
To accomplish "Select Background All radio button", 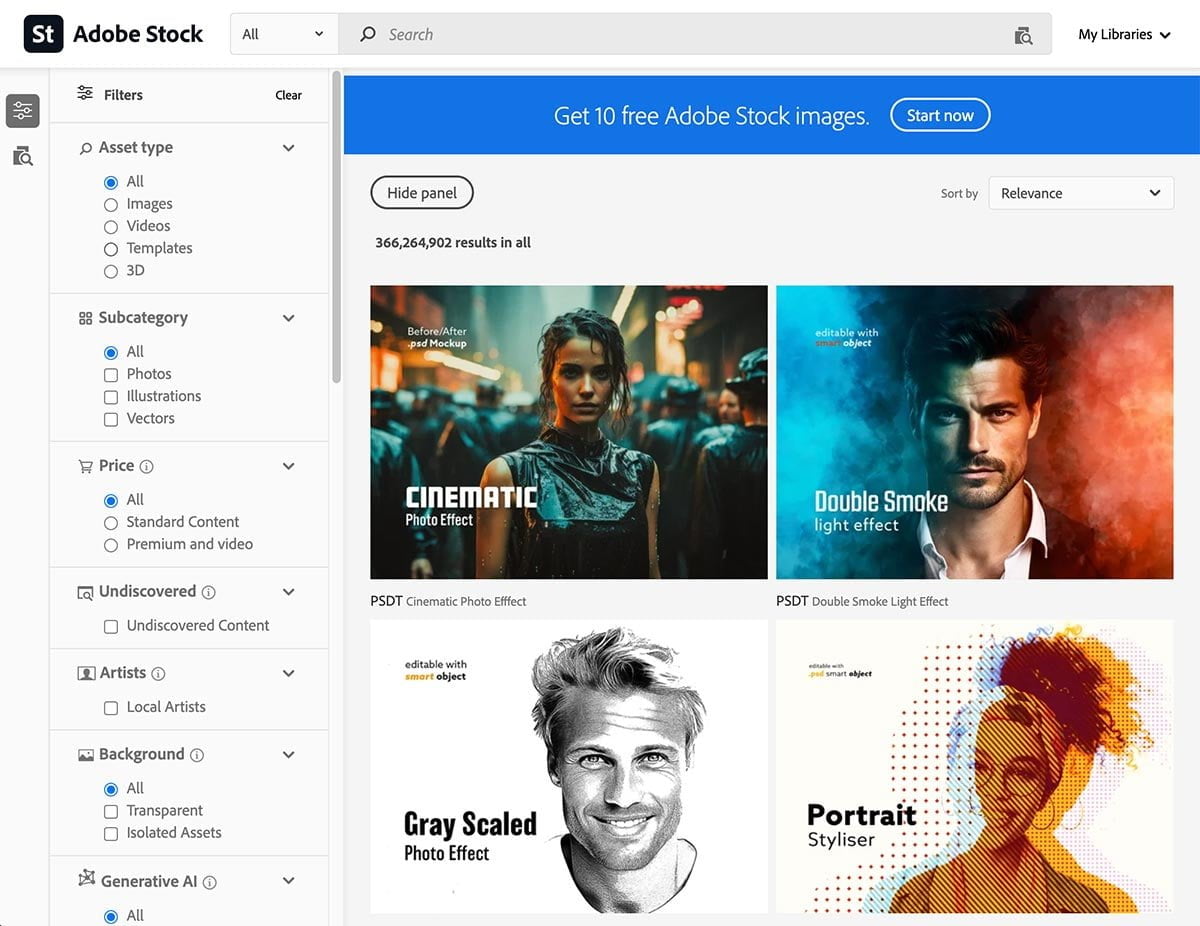I will [x=111, y=789].
